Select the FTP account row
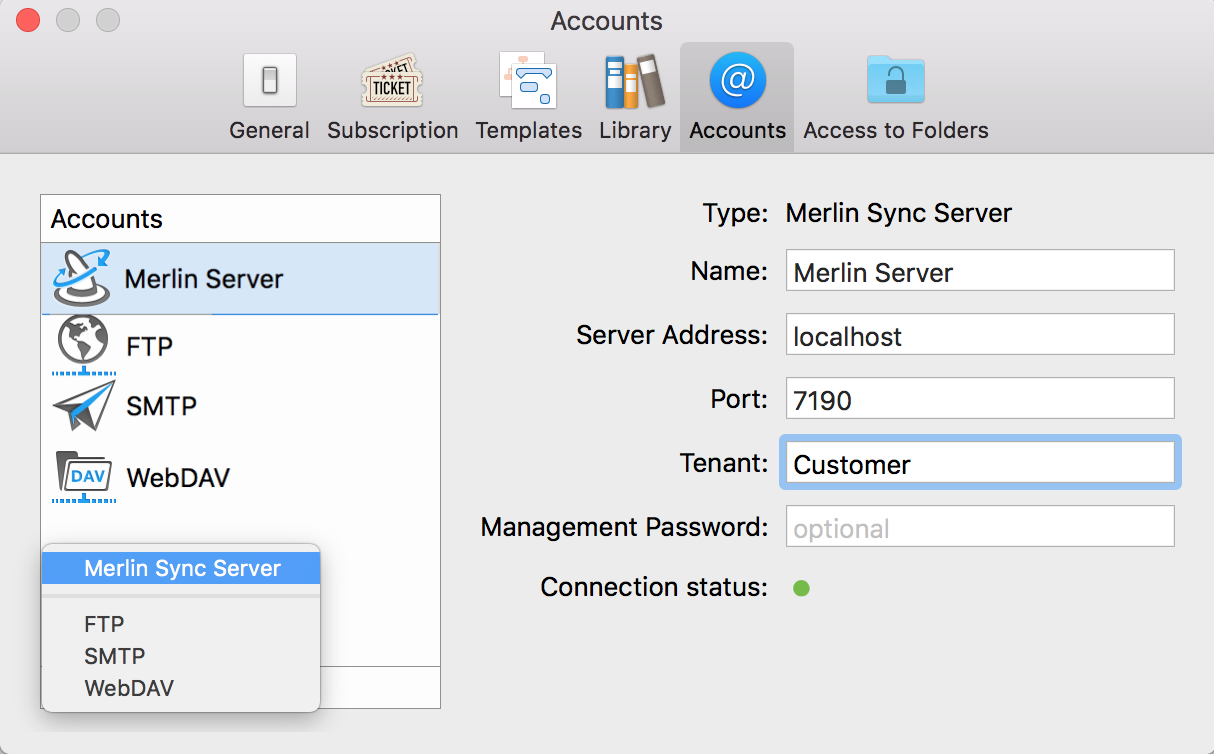The width and height of the screenshot is (1214, 754). click(x=240, y=346)
